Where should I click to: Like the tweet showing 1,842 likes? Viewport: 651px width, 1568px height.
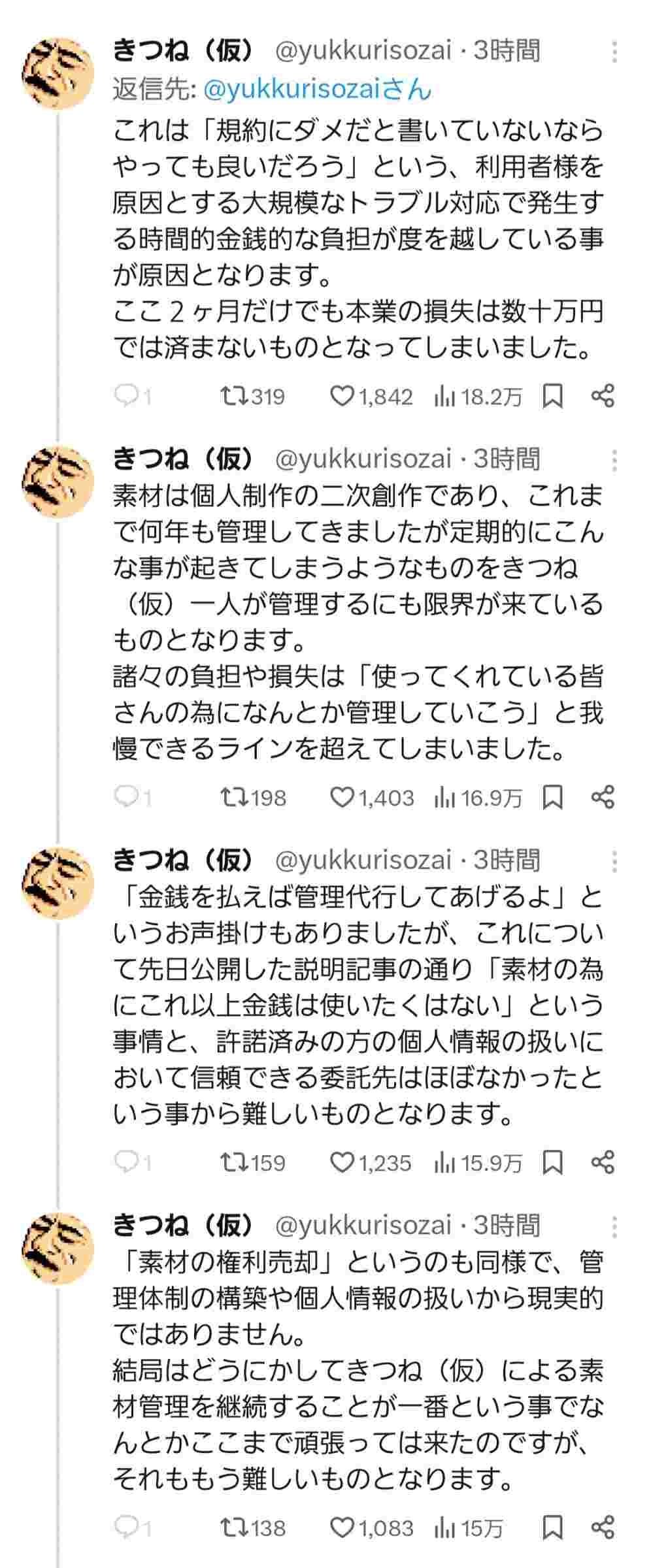click(341, 396)
